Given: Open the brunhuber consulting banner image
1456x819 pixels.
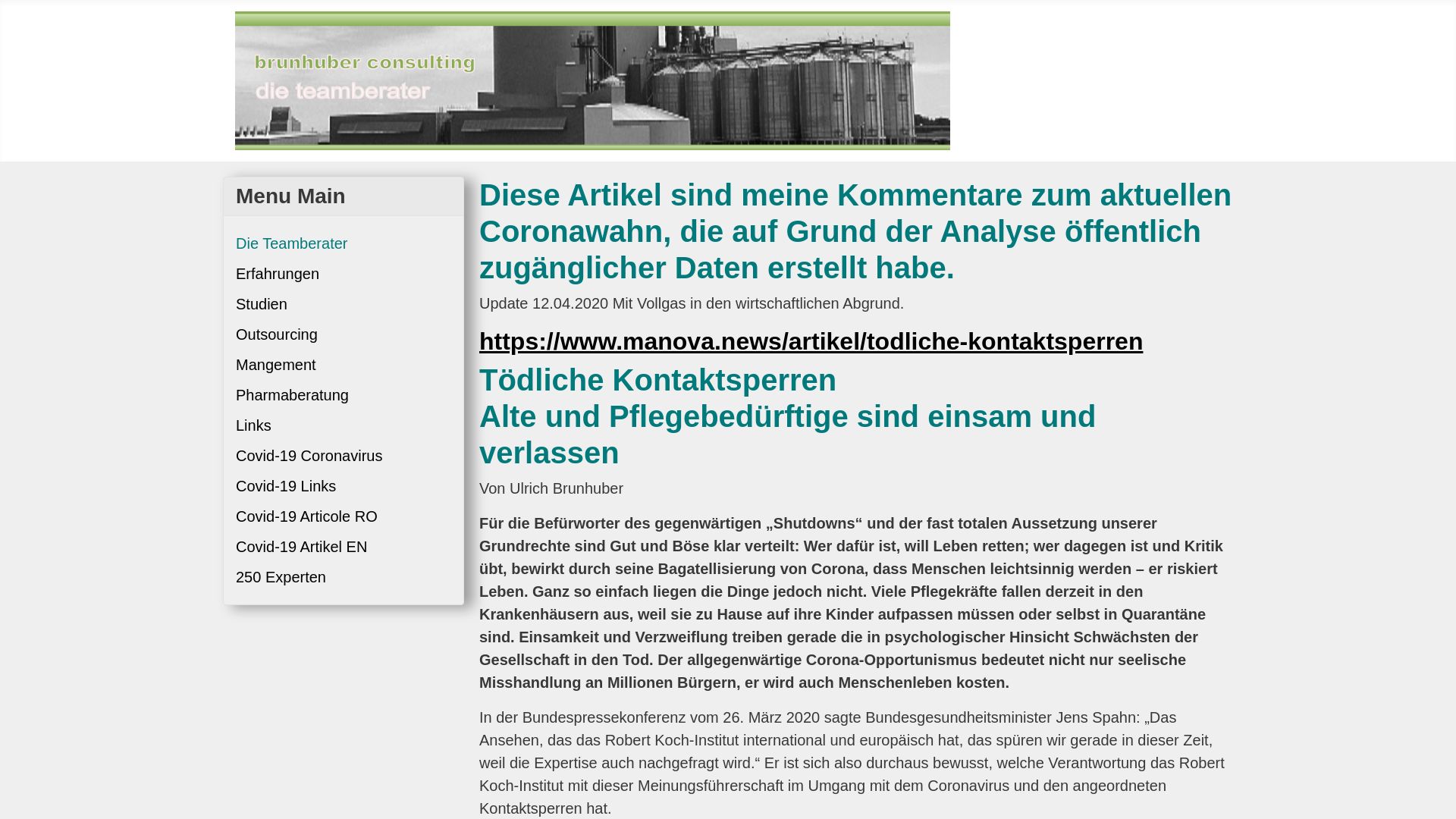Looking at the screenshot, I should pos(592,80).
